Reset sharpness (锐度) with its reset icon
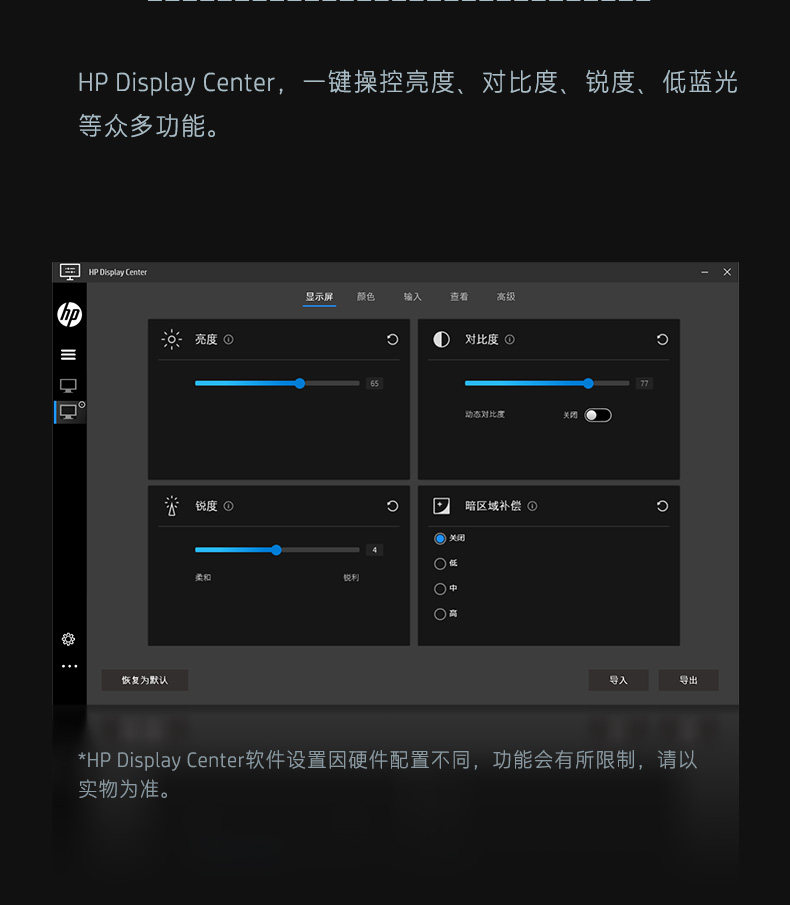Screen dimensions: 790x905 click(392, 506)
